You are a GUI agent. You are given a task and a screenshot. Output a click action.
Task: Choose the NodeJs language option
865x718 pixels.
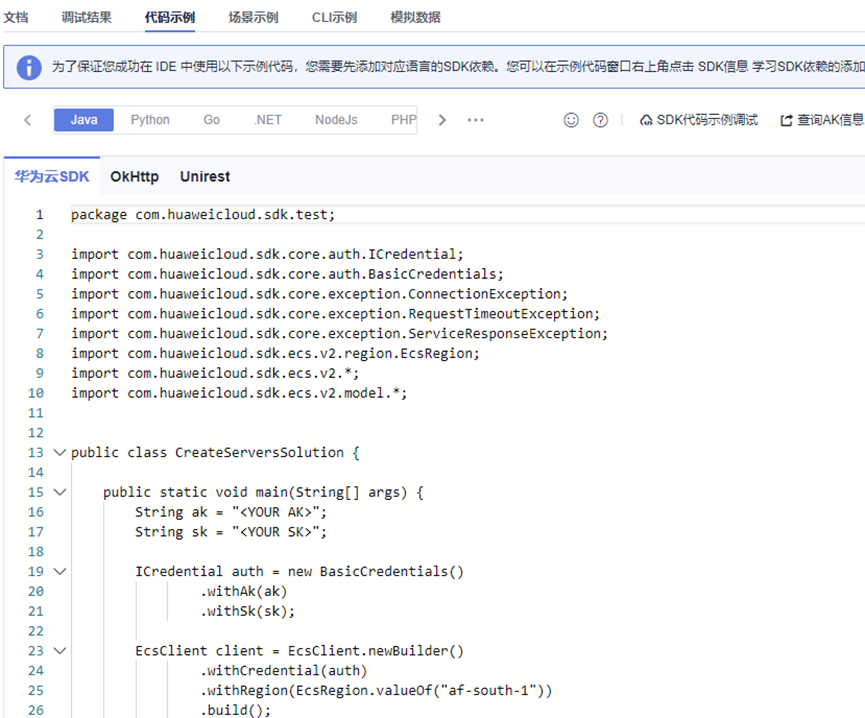coord(337,120)
